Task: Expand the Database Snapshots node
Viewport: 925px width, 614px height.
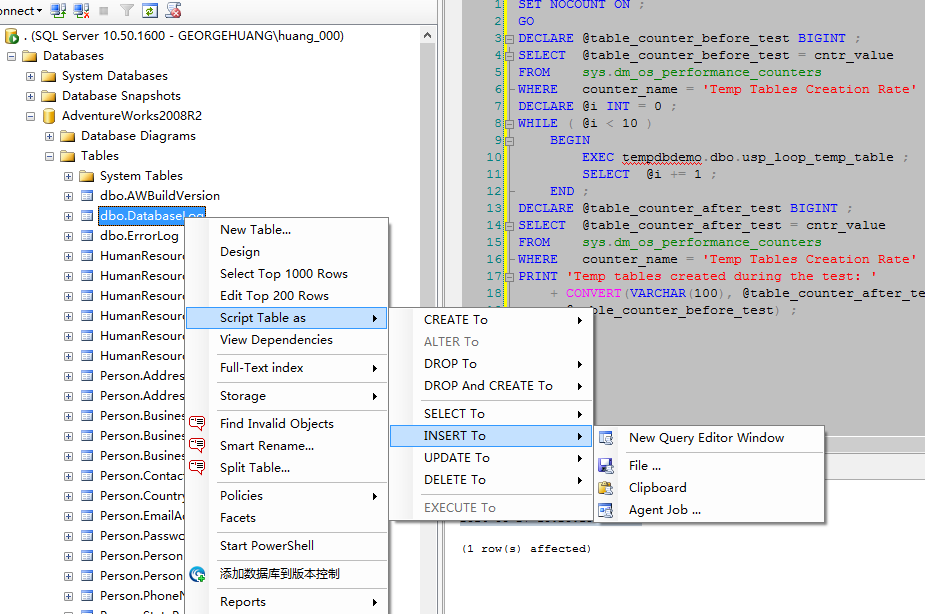Action: pyautogui.click(x=30, y=96)
